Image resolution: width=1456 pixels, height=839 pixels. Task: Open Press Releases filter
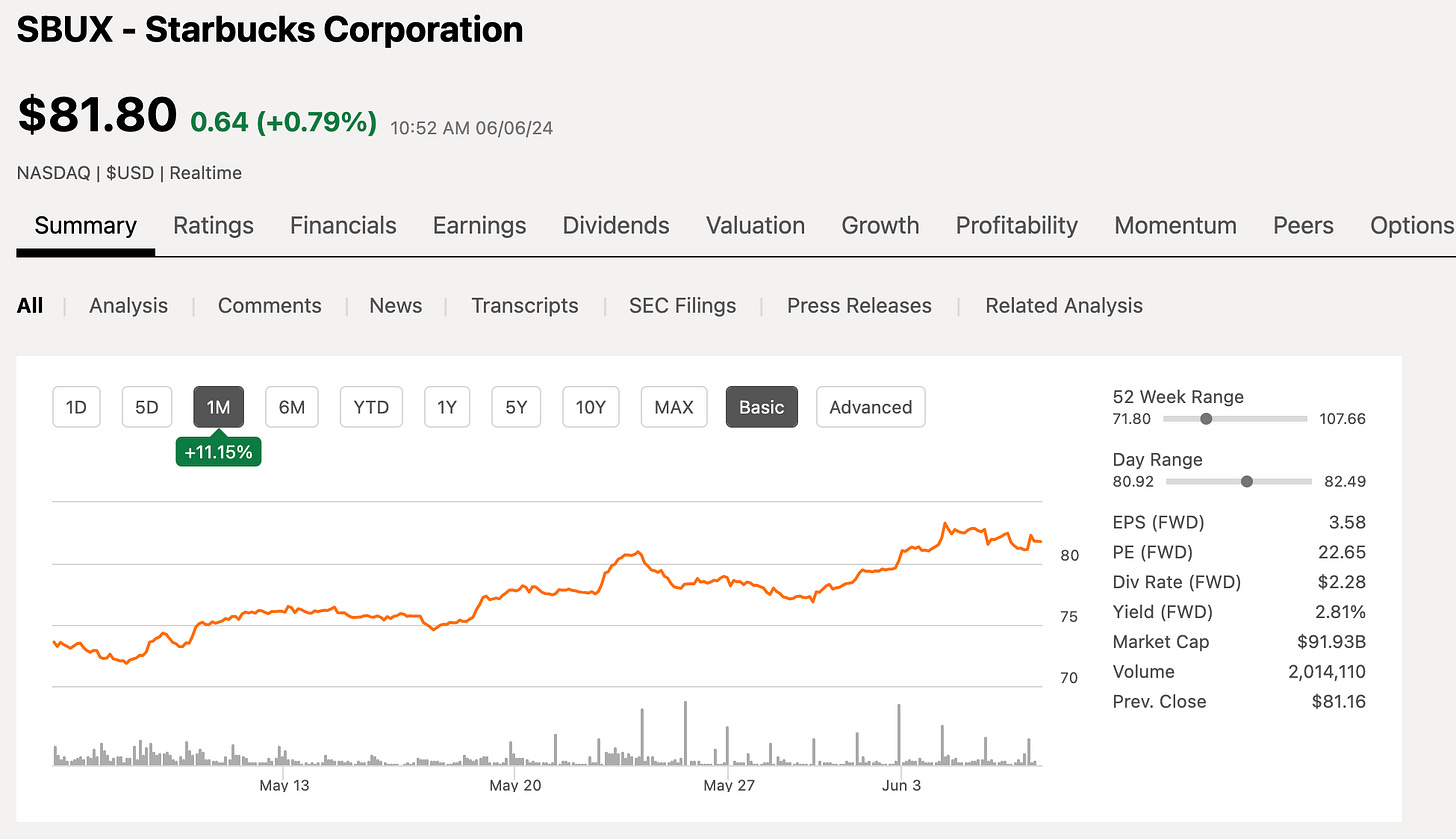859,306
